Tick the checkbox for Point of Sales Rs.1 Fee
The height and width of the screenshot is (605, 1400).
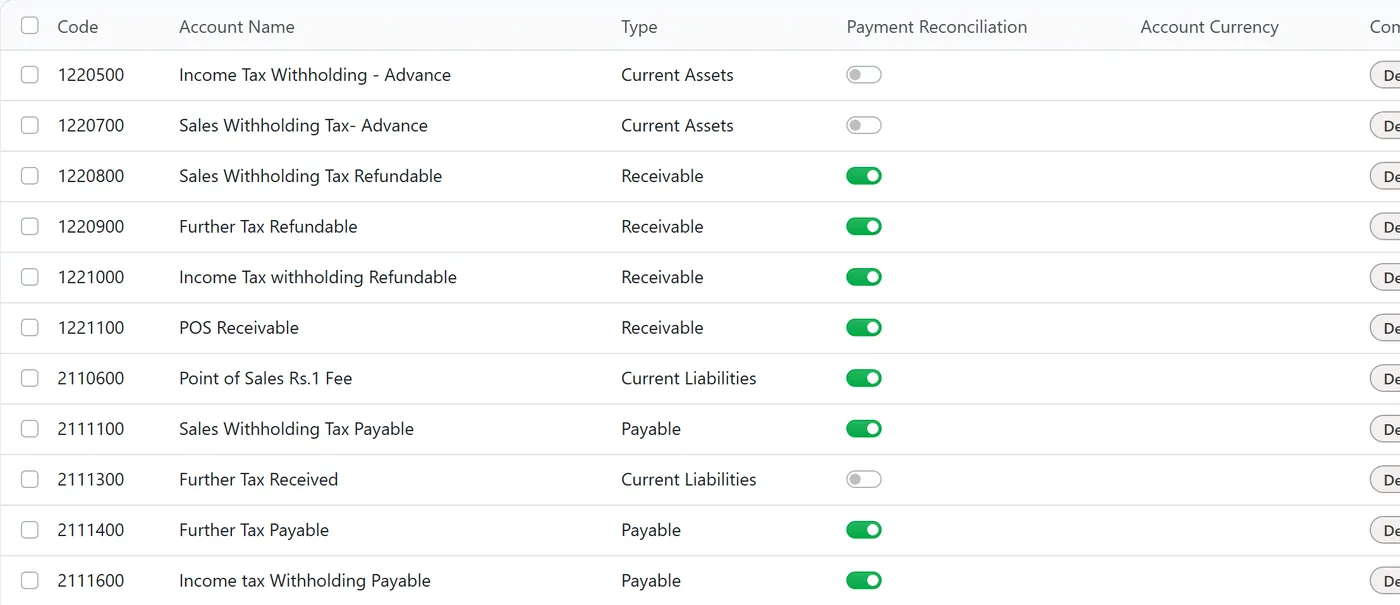[x=30, y=378]
